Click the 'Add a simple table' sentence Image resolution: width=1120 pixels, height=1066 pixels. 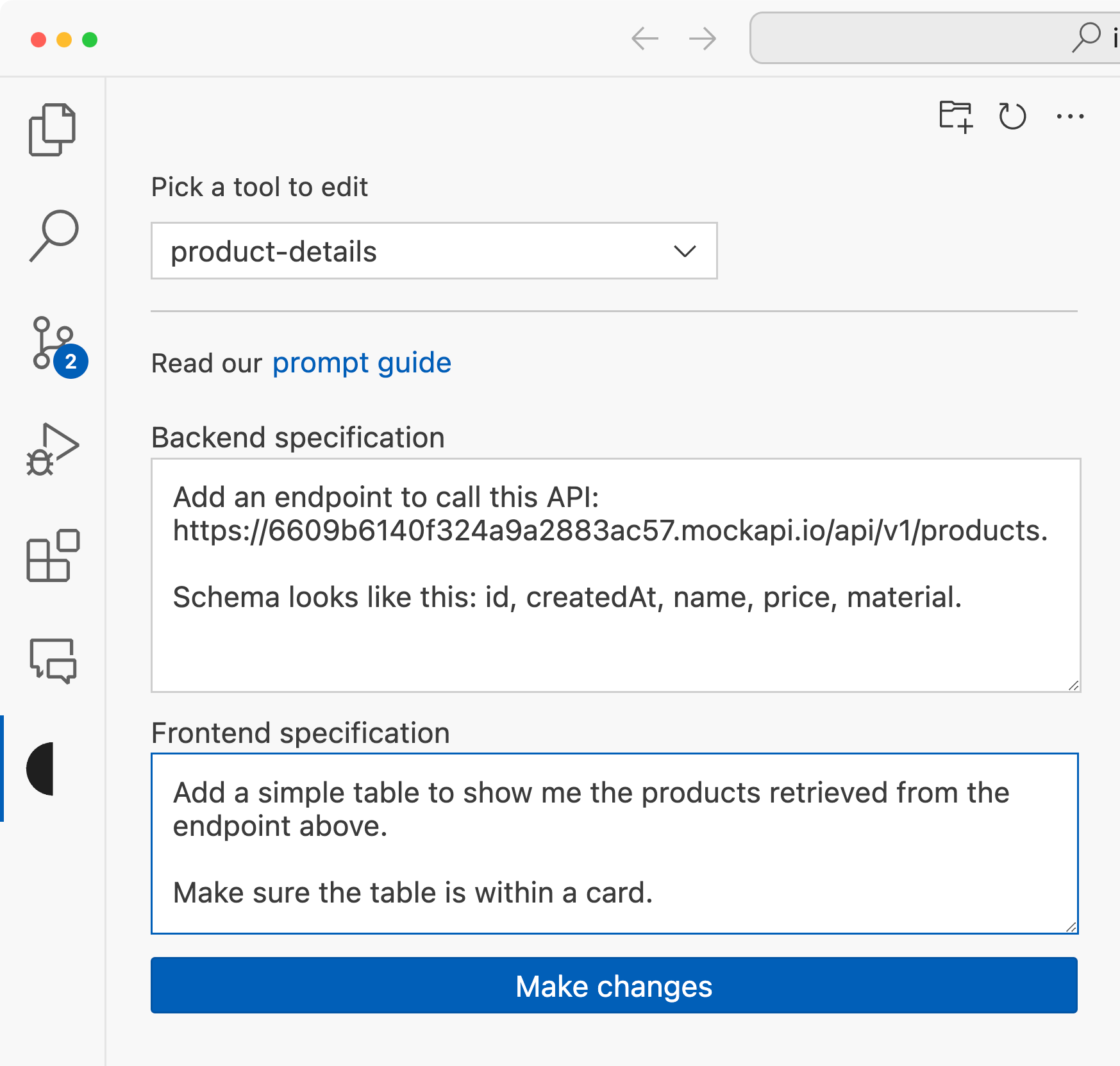(x=591, y=809)
